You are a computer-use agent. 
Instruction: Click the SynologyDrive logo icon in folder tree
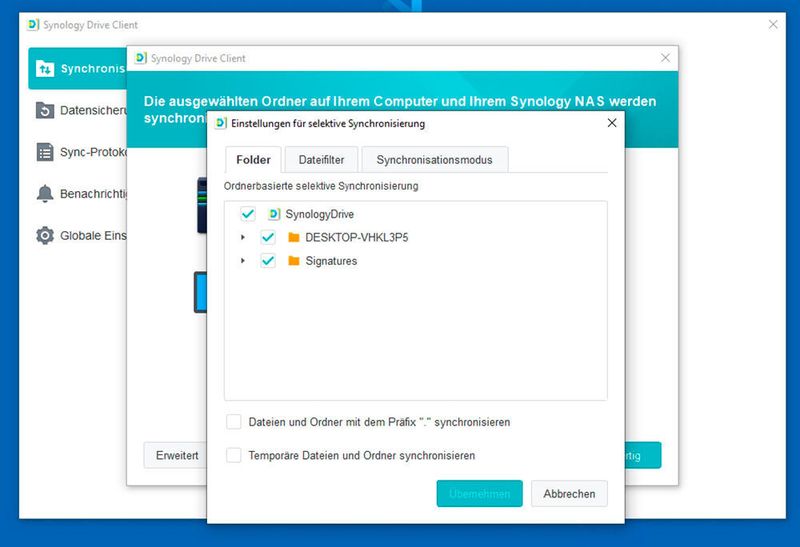click(x=274, y=214)
